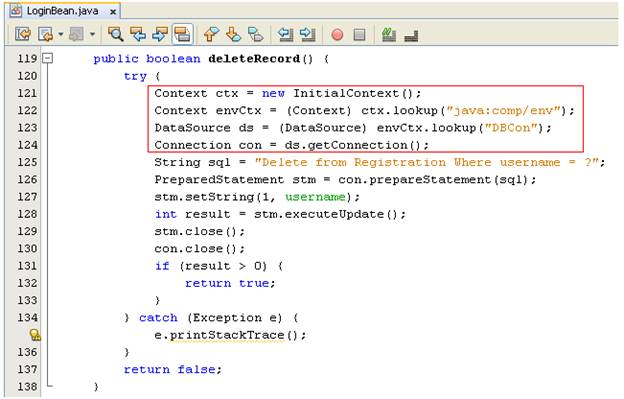
Task: Toggle highlight search results
Action: point(182,34)
